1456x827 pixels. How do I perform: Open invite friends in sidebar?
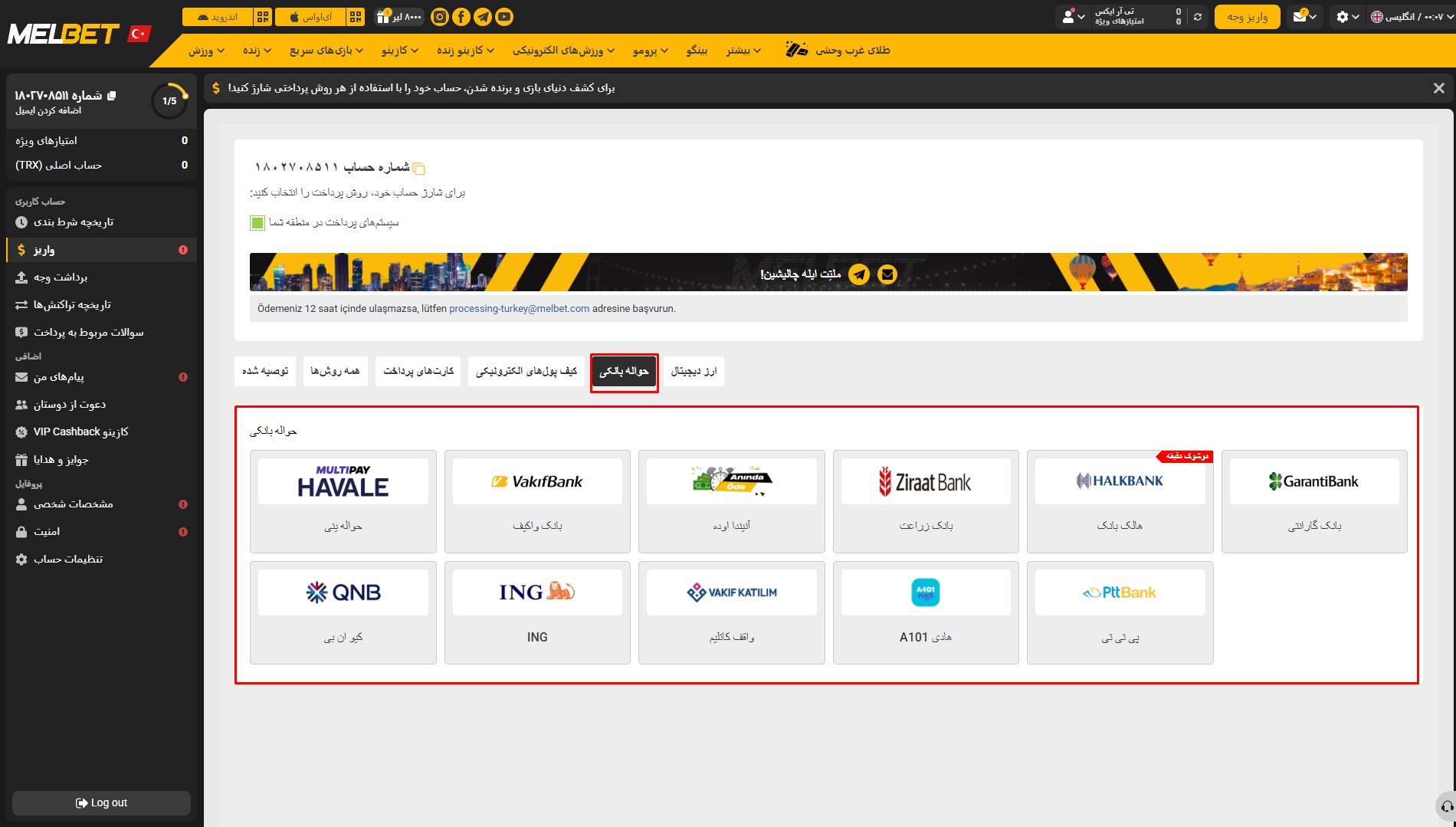pyautogui.click(x=100, y=405)
